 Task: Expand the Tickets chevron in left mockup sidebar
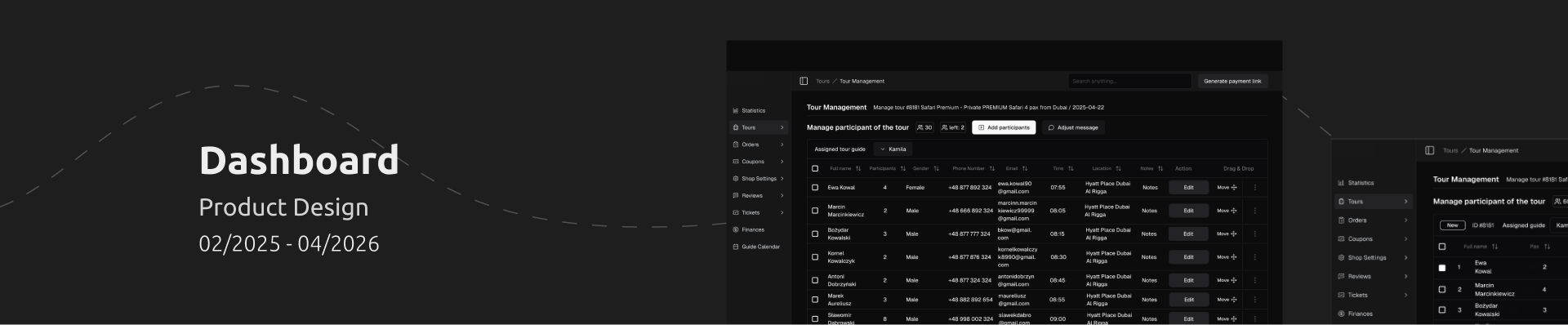coord(782,213)
